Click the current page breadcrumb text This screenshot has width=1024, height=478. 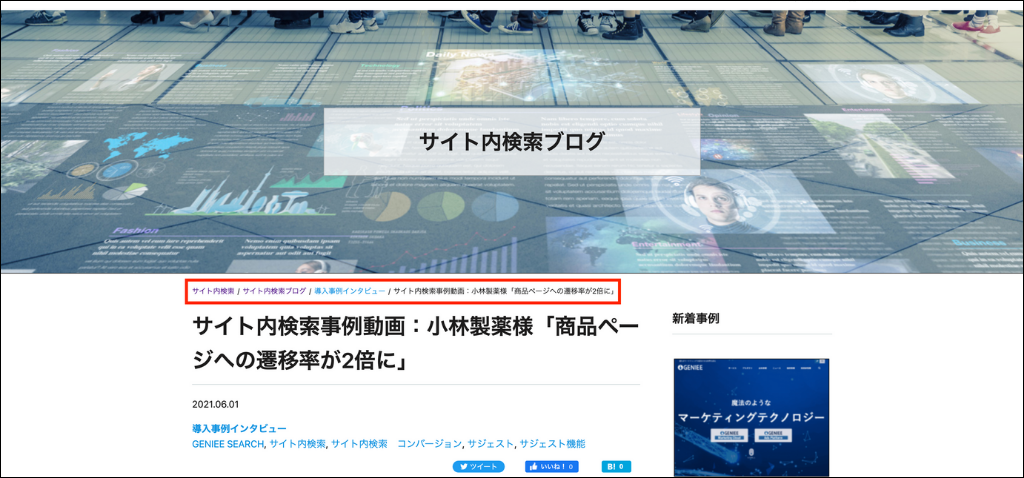point(505,291)
